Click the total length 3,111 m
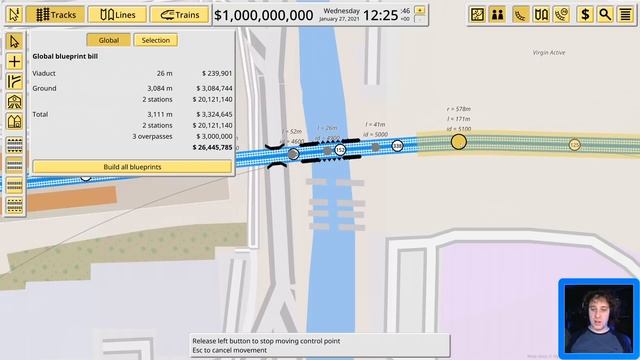Image resolution: width=640 pixels, height=360 pixels. coord(160,114)
